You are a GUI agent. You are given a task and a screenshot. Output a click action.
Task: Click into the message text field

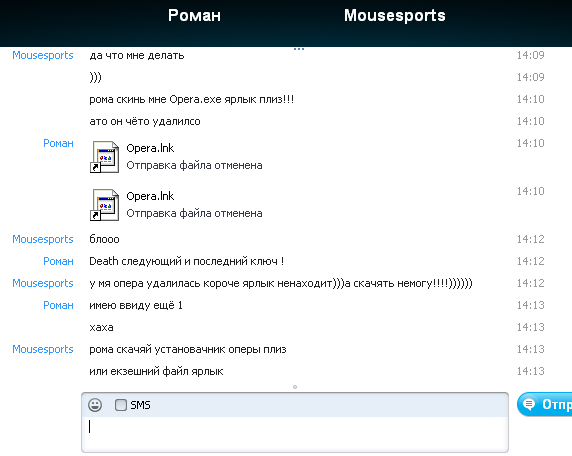pos(295,434)
